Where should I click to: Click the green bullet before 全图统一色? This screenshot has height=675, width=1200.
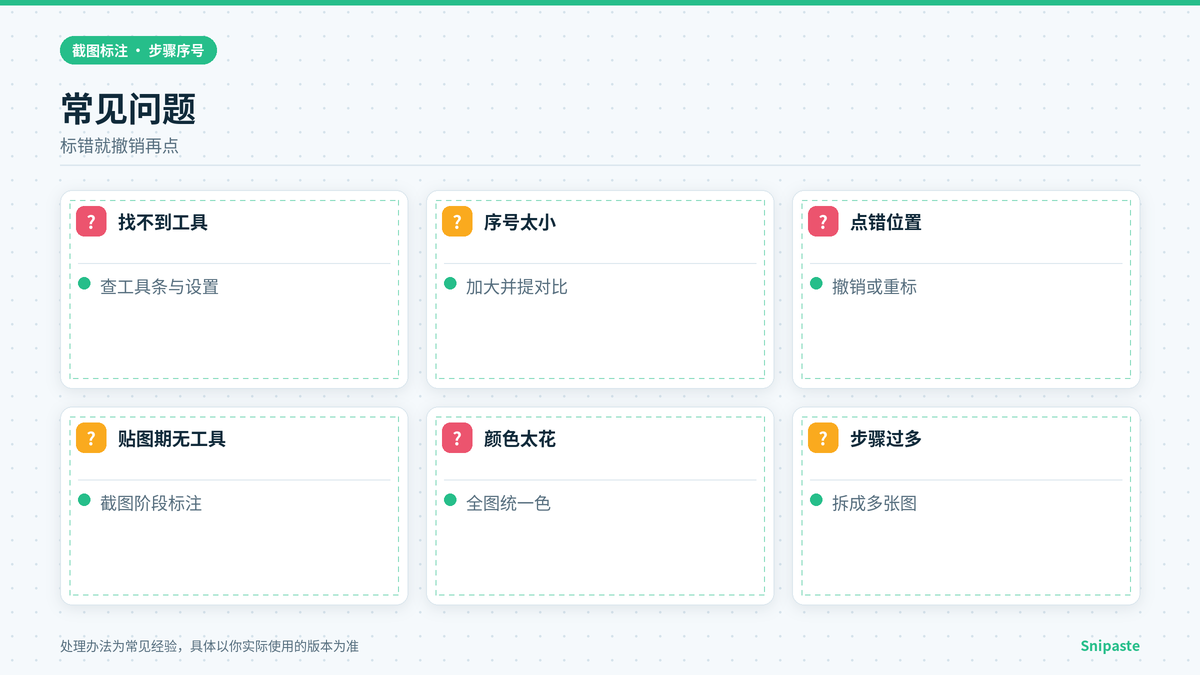pos(451,500)
